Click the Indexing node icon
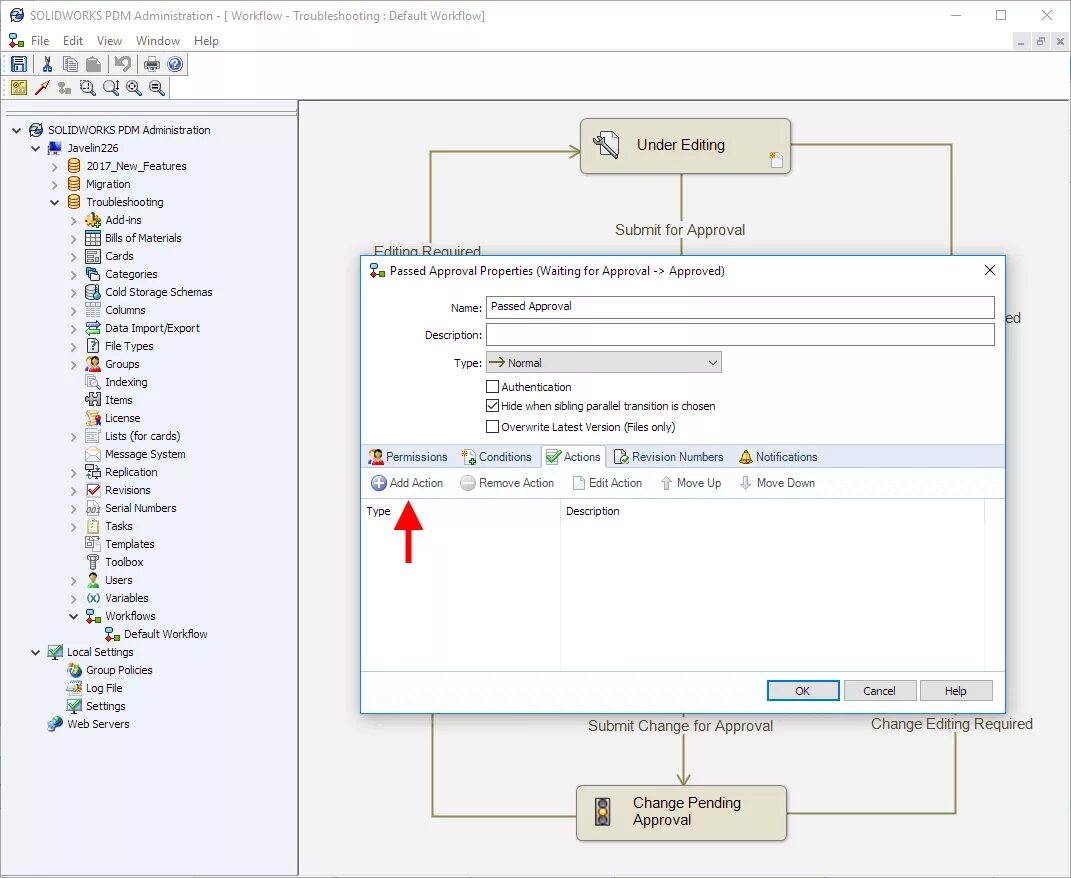Viewport: 1071px width, 878px height. 93,382
